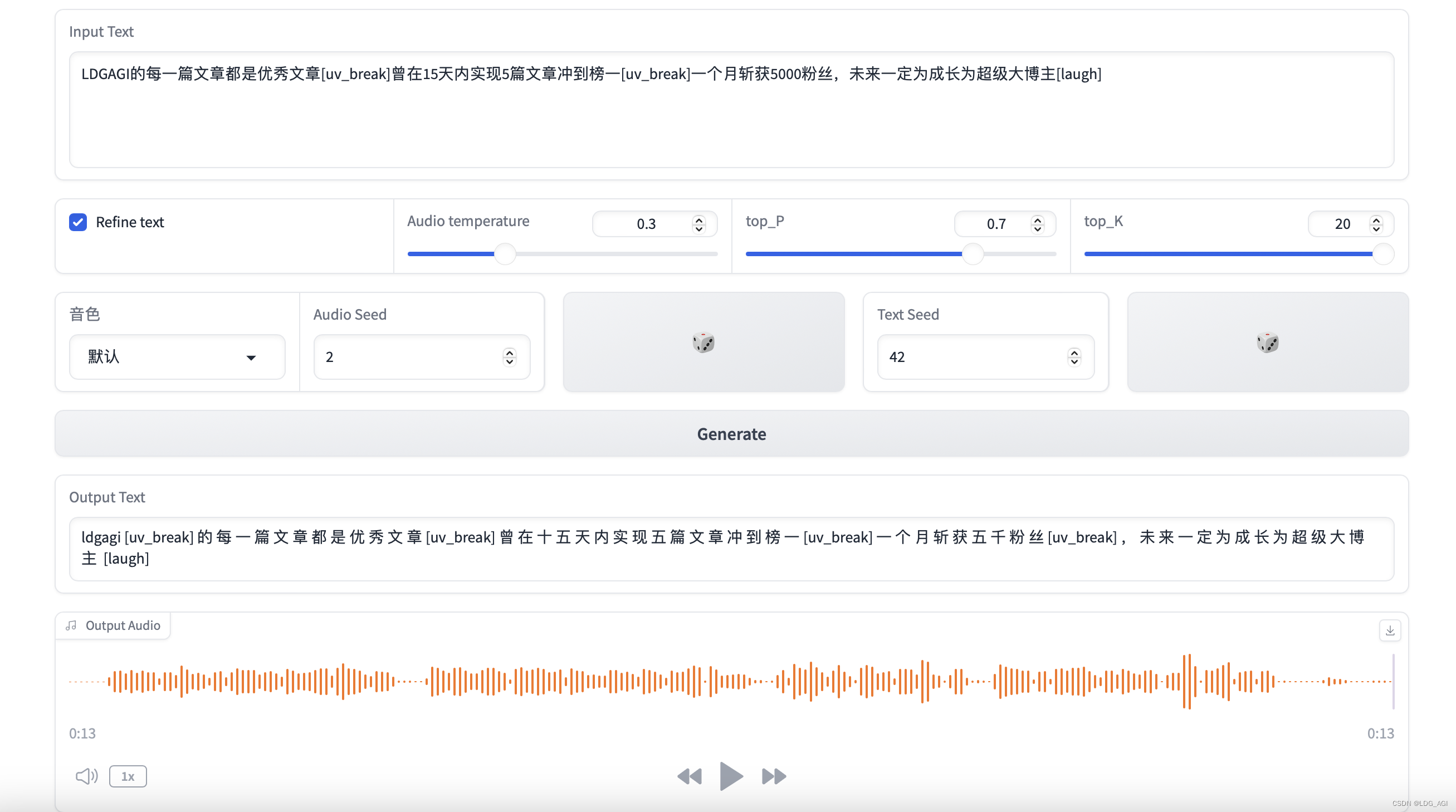Screen dimensions: 1456x812
Task: Adjust the Audio temperature slider handle
Action: point(505,254)
